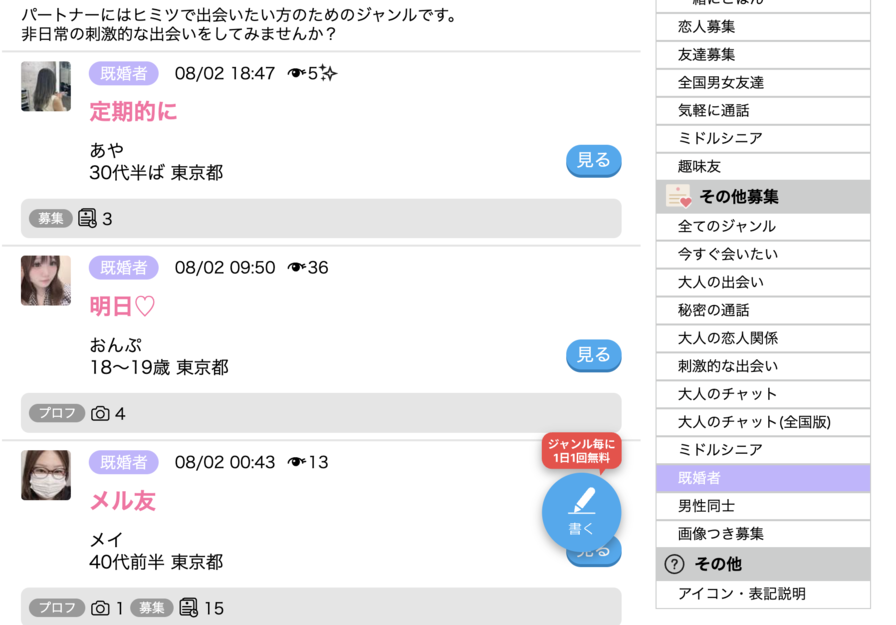The image size is (896, 625).
Task: Click the プロフ tag in おんぷ's post
Action: coord(57,413)
